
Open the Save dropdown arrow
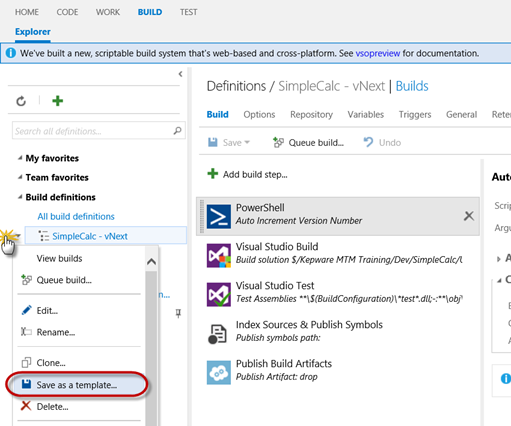click(247, 142)
